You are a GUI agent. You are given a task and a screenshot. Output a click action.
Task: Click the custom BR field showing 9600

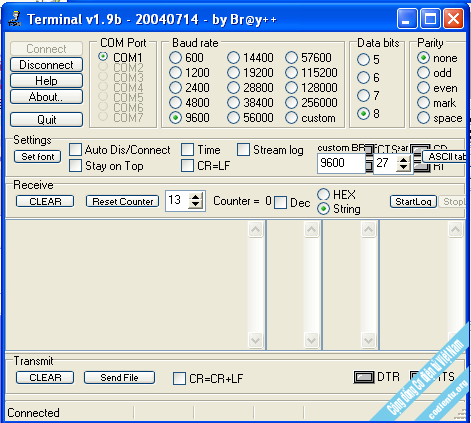pyautogui.click(x=341, y=163)
